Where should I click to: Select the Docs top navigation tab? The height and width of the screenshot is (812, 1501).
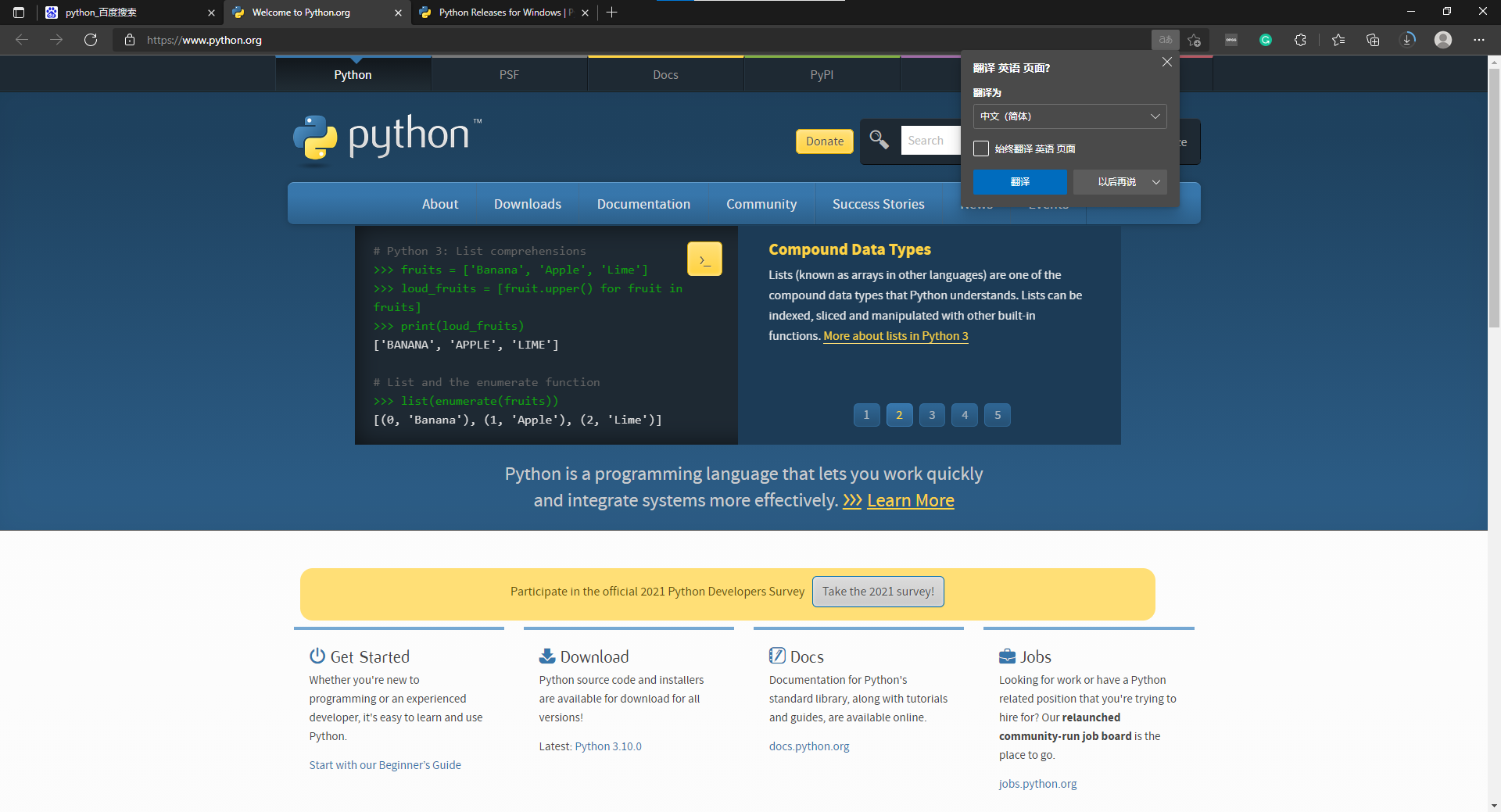[x=665, y=75]
